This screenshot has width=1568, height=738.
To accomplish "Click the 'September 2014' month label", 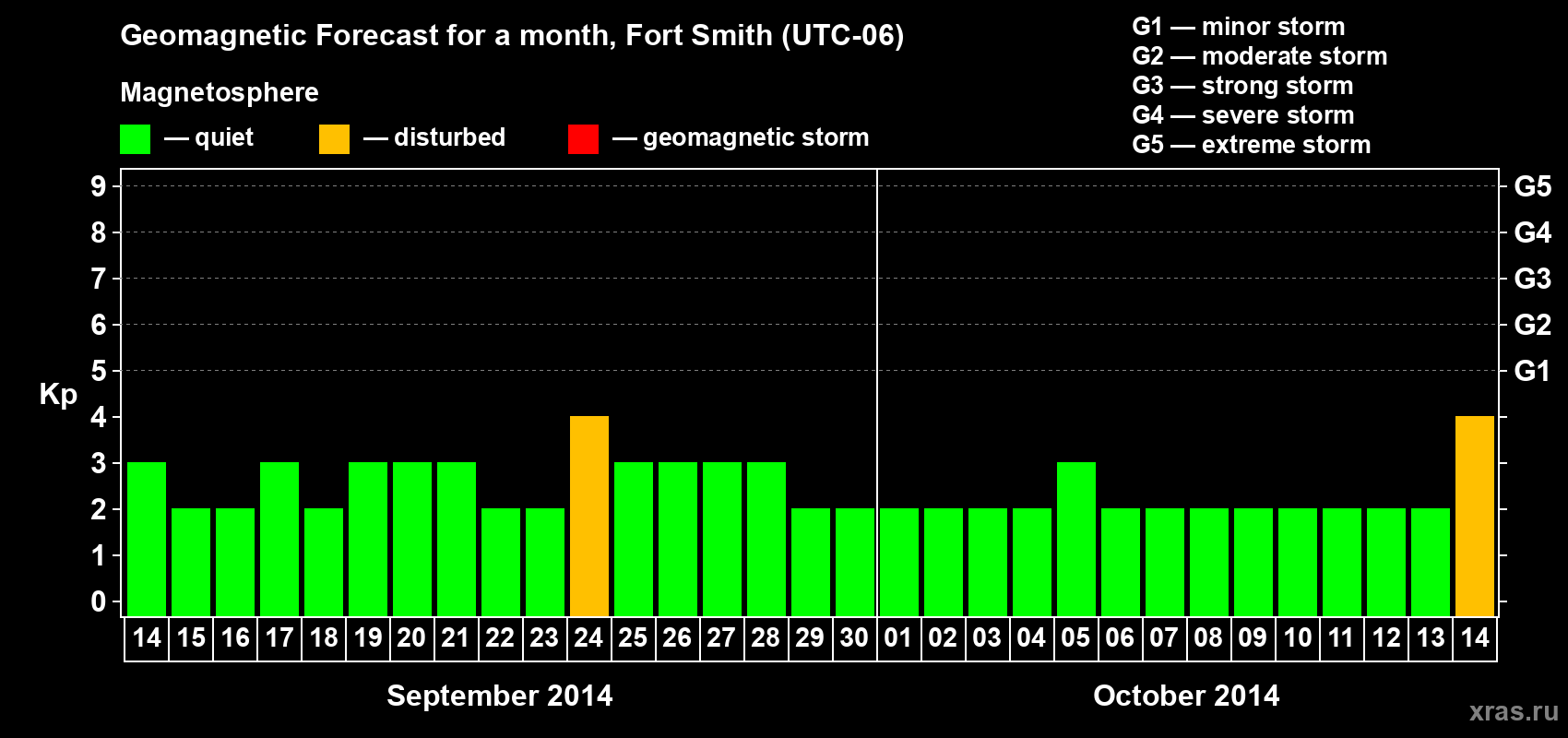I will [500, 696].
